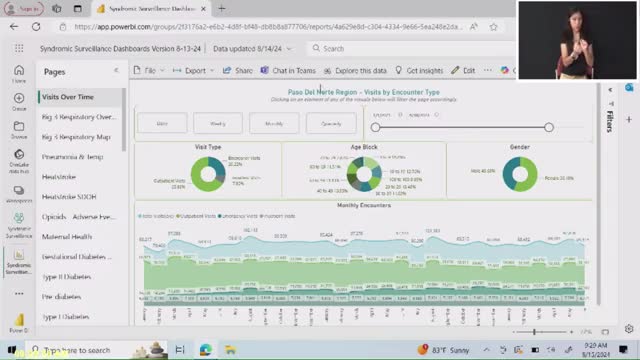Click Visit Type donut chart
Image resolution: width=640 pixels, height=360 pixels.
[x=208, y=174]
